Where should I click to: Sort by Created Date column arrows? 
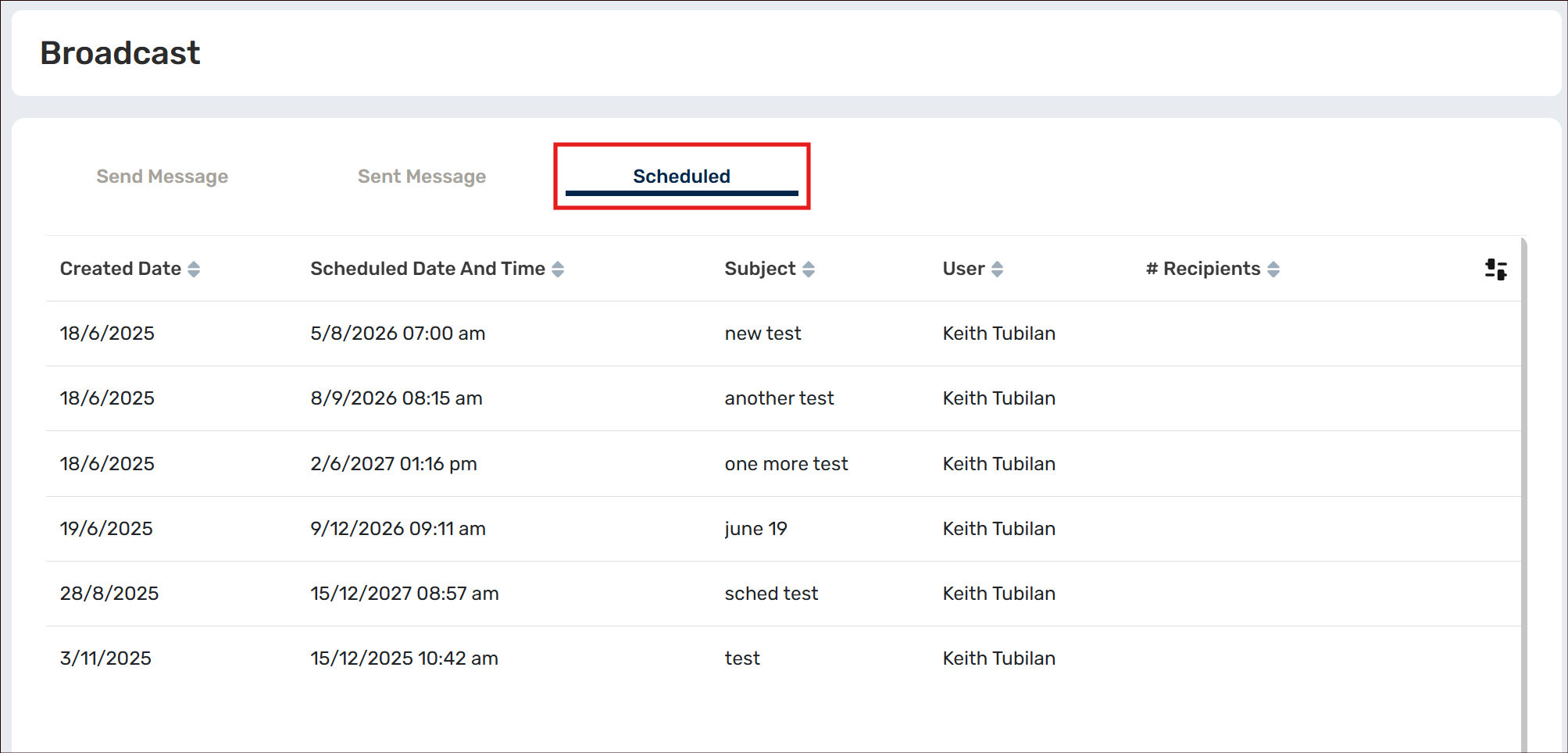194,269
